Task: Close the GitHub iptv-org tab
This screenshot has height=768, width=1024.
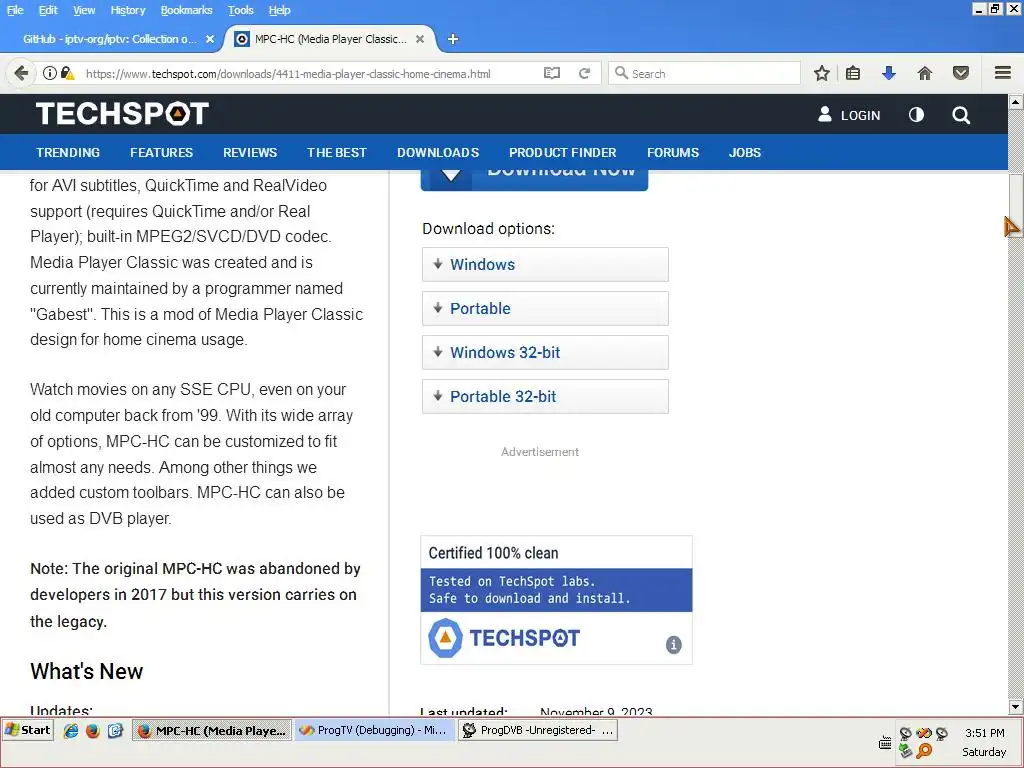Action: 210,39
